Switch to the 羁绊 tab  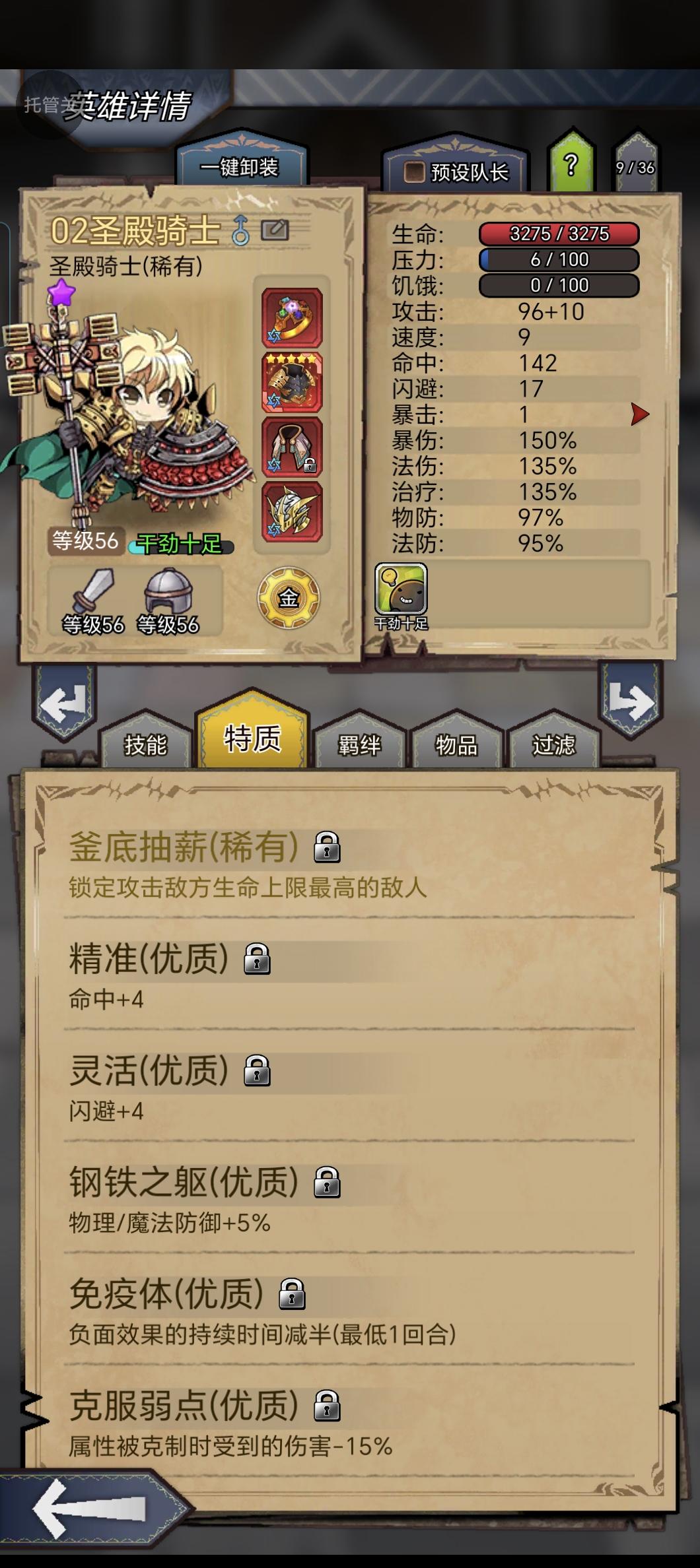(359, 744)
